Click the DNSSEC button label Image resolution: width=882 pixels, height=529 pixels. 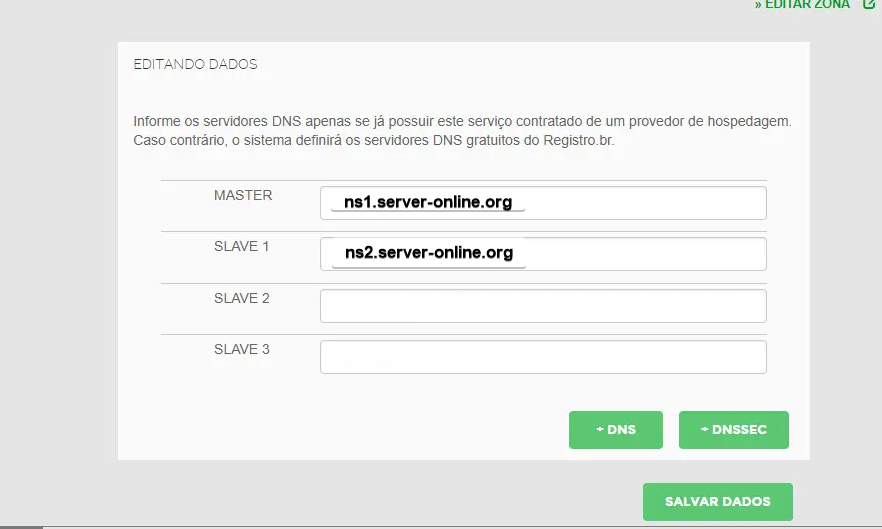point(740,430)
